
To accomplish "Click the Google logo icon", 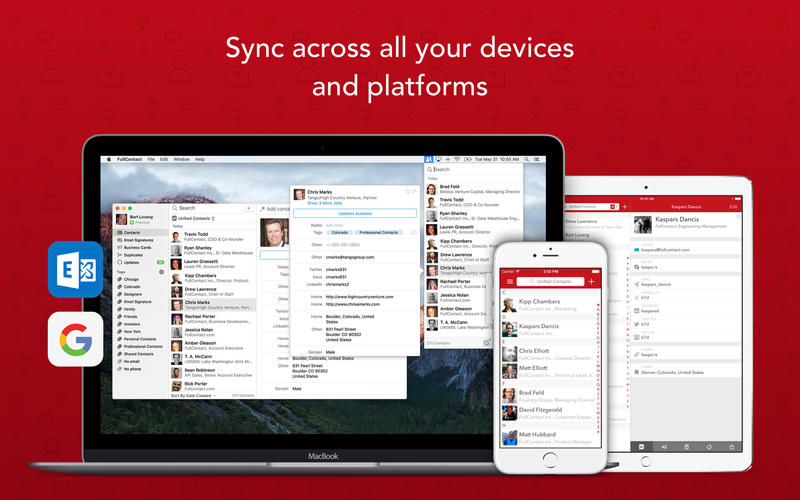I will coord(76,339).
